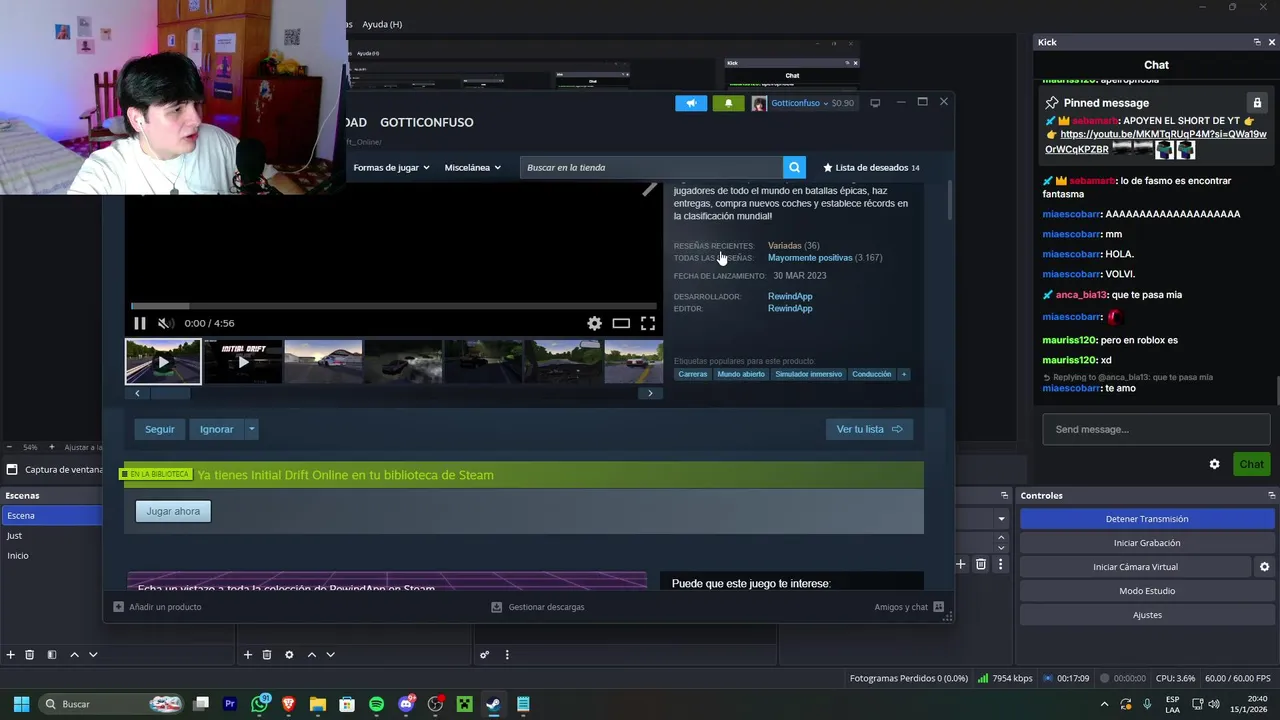Click 'Detener Transmisión' button
1280x720 pixels.
point(1147,519)
